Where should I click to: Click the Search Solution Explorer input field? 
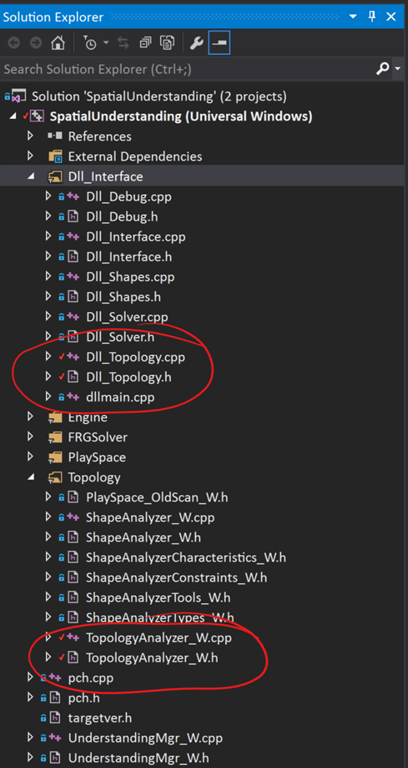click(187, 70)
